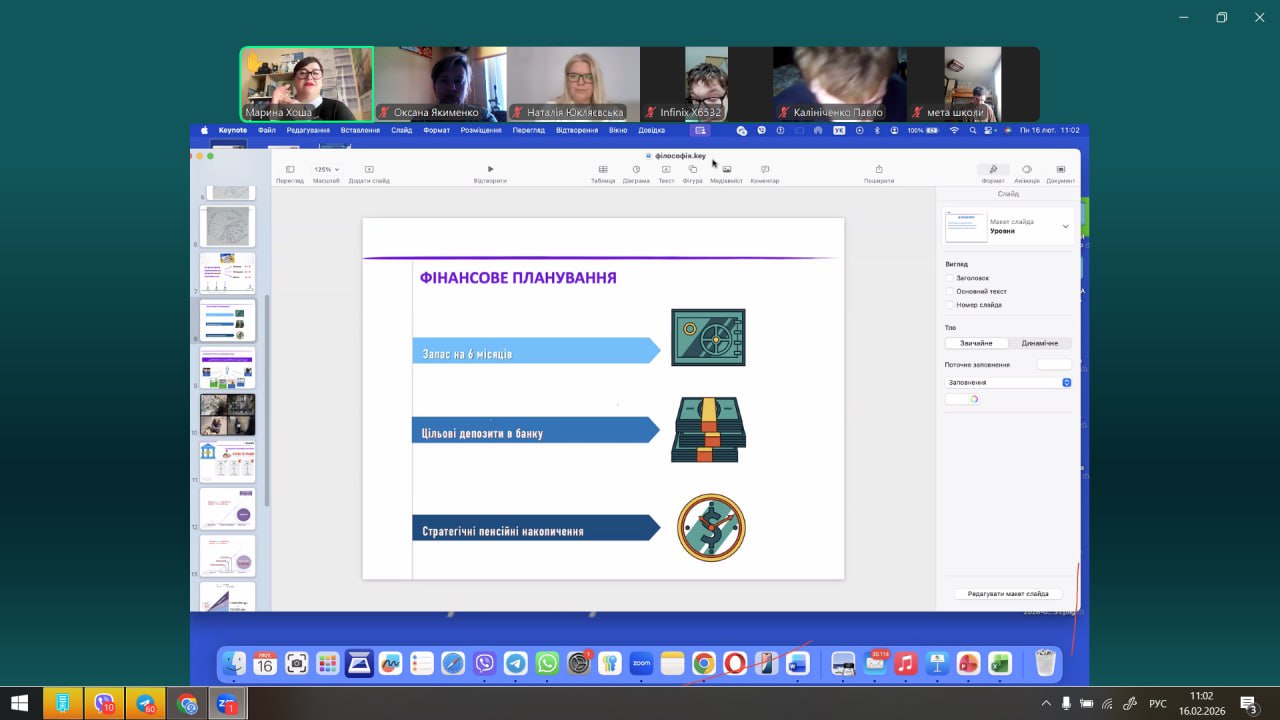The image size is (1280, 720).
Task: Open the Фігура shapes tool
Action: [692, 170]
